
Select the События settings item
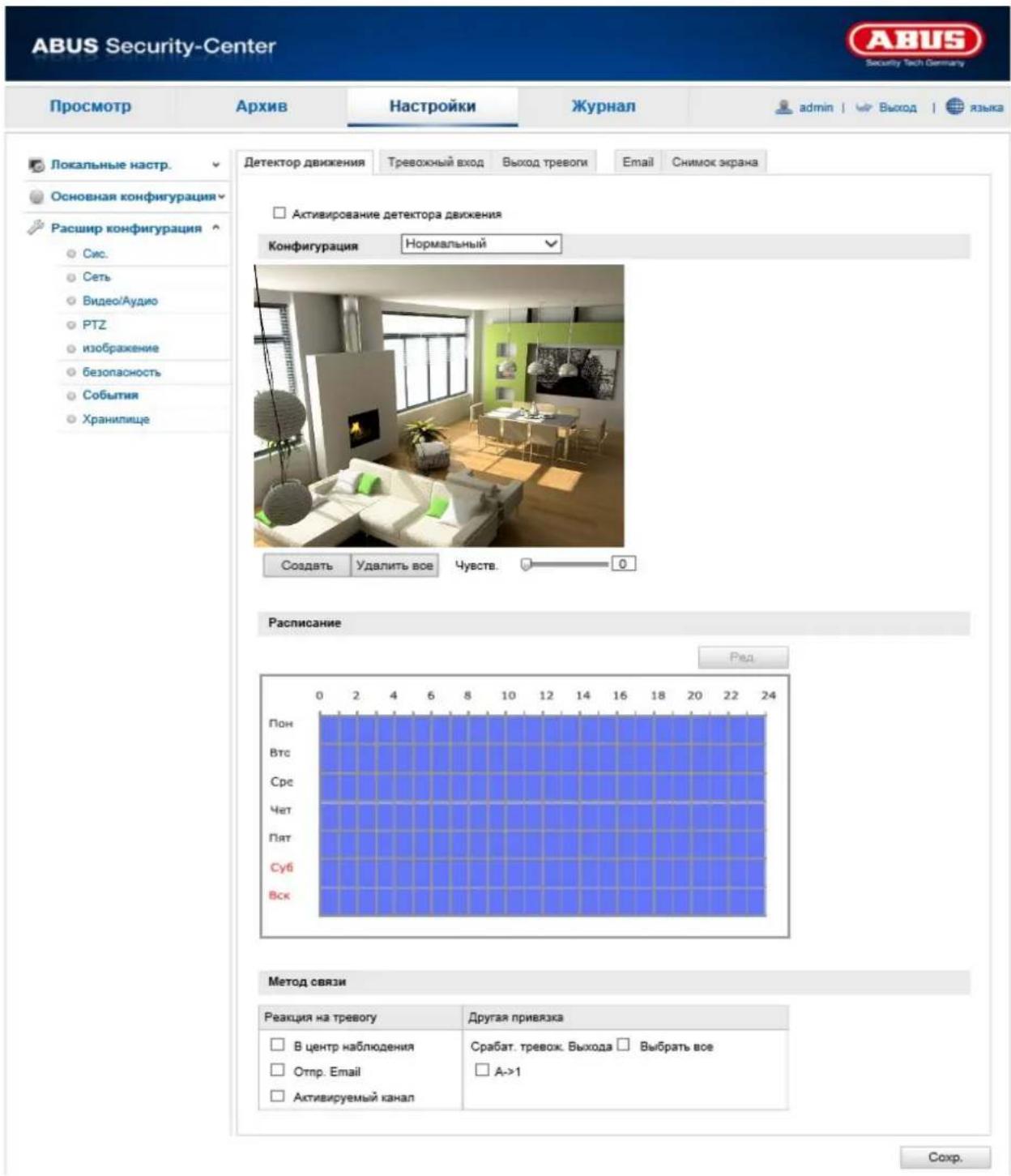[110, 396]
